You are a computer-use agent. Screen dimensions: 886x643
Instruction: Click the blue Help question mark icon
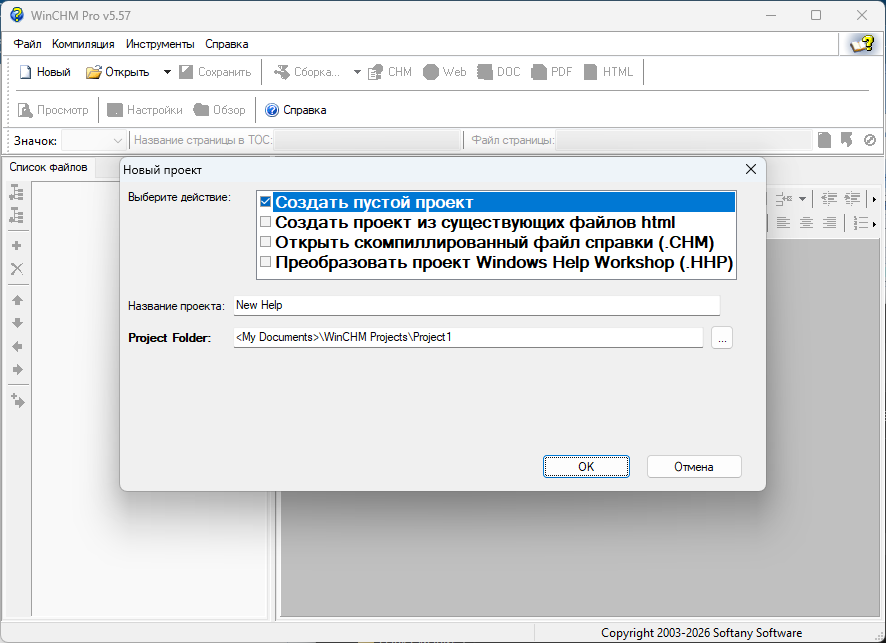(272, 110)
